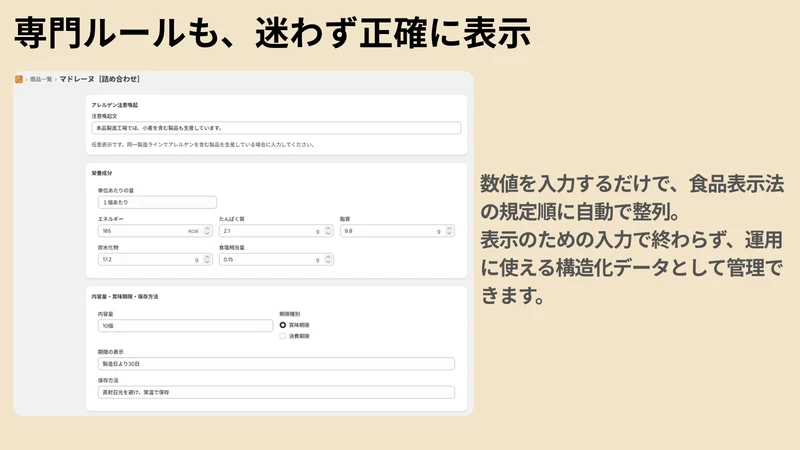The height and width of the screenshot is (450, 800).
Task: Click the エネルギー field stepper arrows
Action: point(207,231)
